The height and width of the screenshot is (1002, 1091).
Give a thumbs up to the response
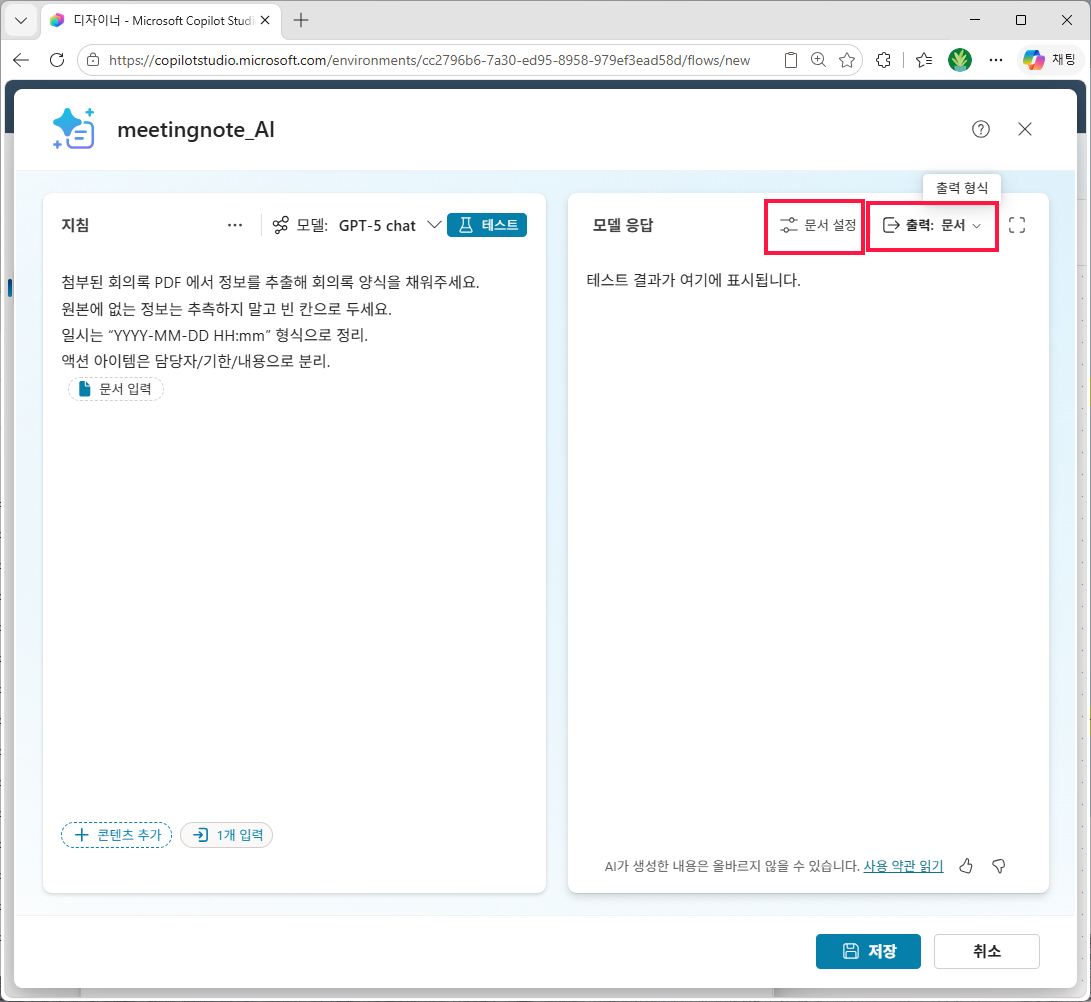point(966,866)
